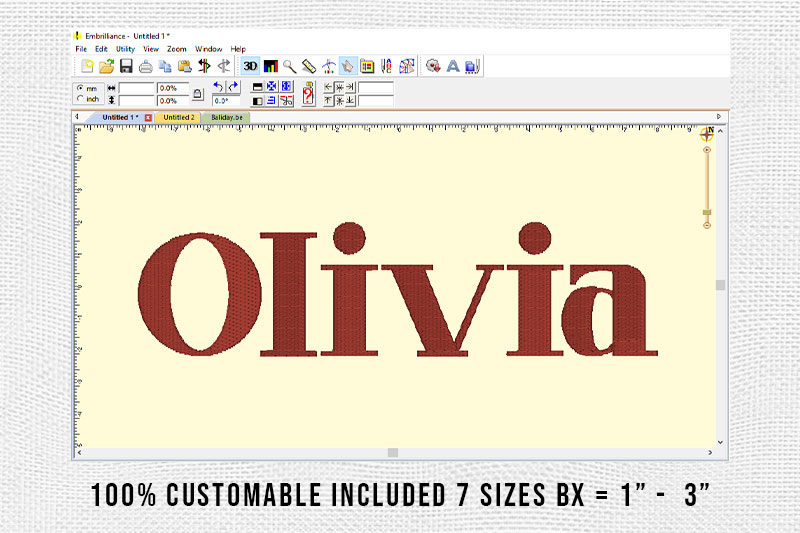Rotate left with blue curved arrow
800x533 pixels.
click(x=218, y=87)
